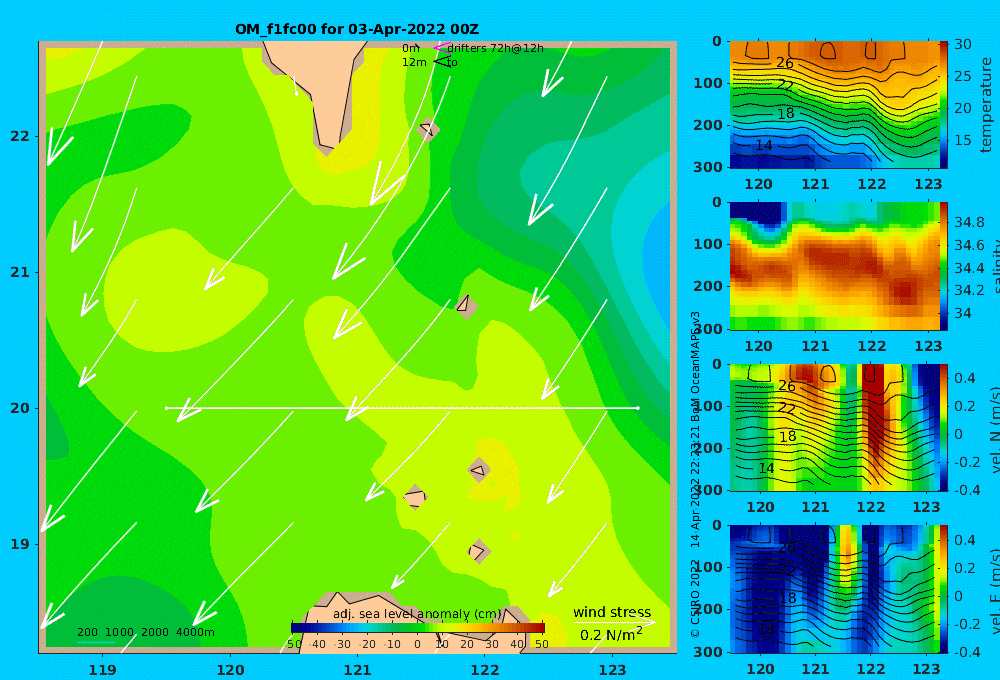
Task: Click the vel. N colorbar tick label -0.4
Action: pos(967,490)
